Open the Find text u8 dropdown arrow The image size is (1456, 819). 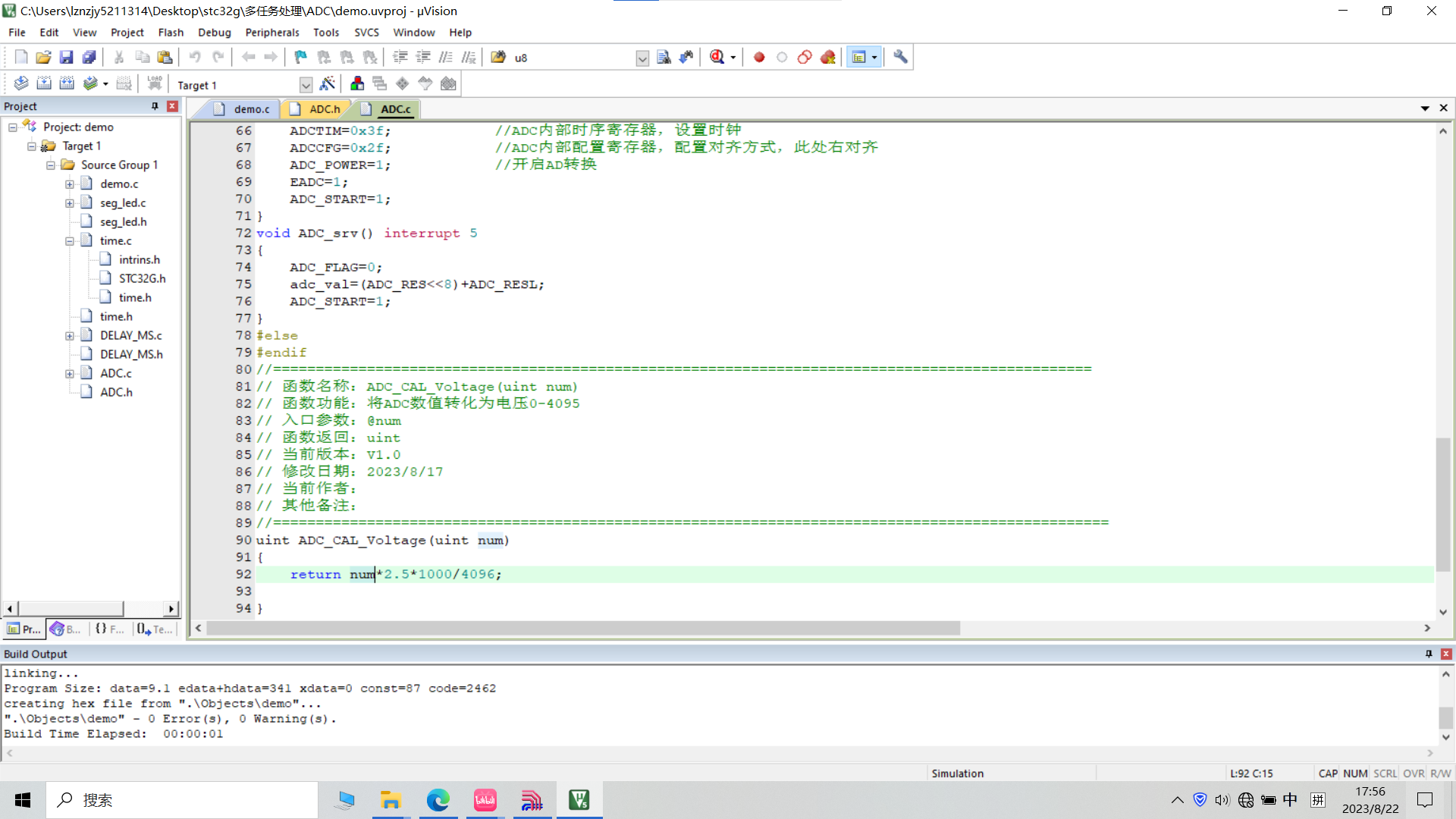click(x=642, y=58)
